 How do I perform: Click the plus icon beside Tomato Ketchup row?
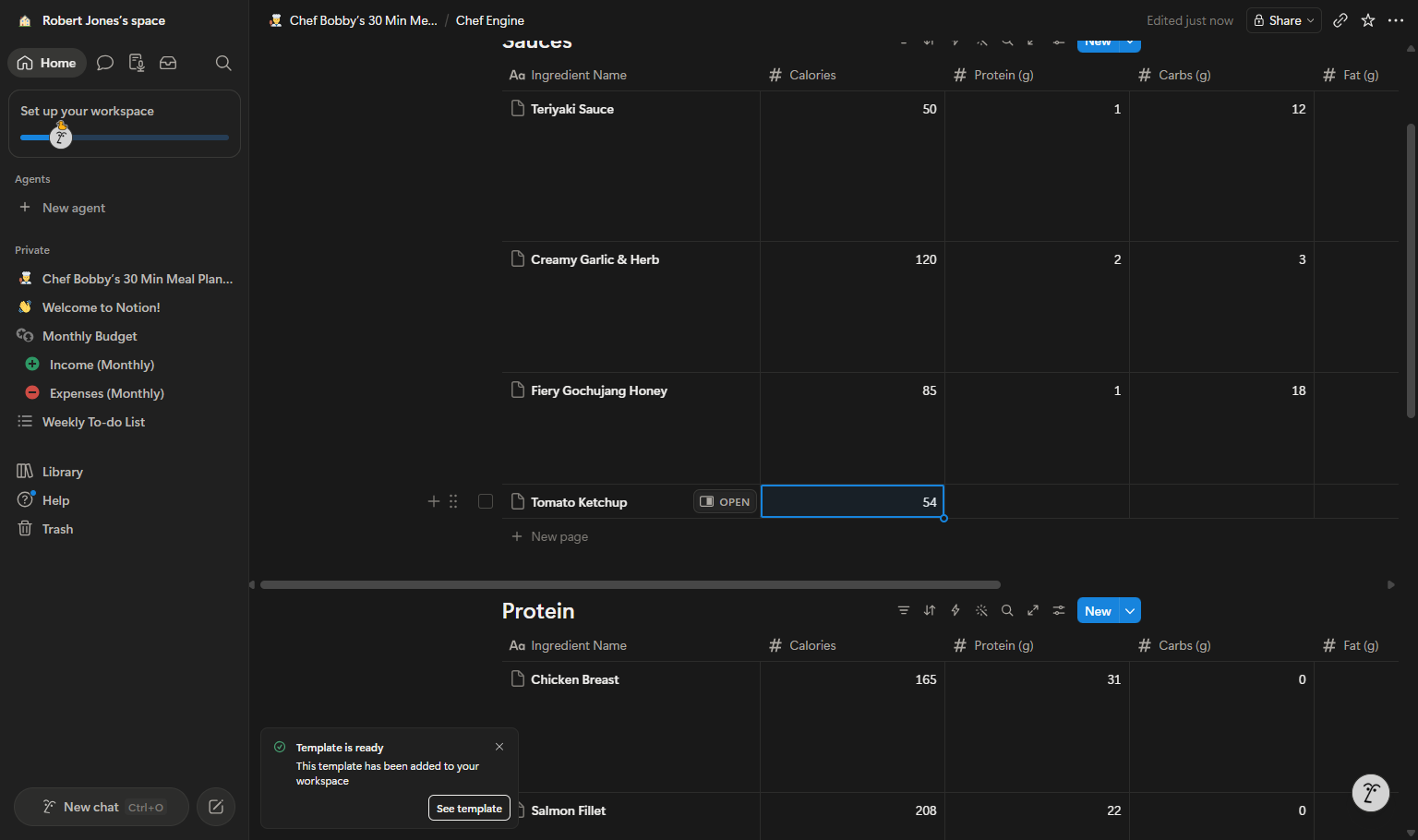tap(434, 501)
